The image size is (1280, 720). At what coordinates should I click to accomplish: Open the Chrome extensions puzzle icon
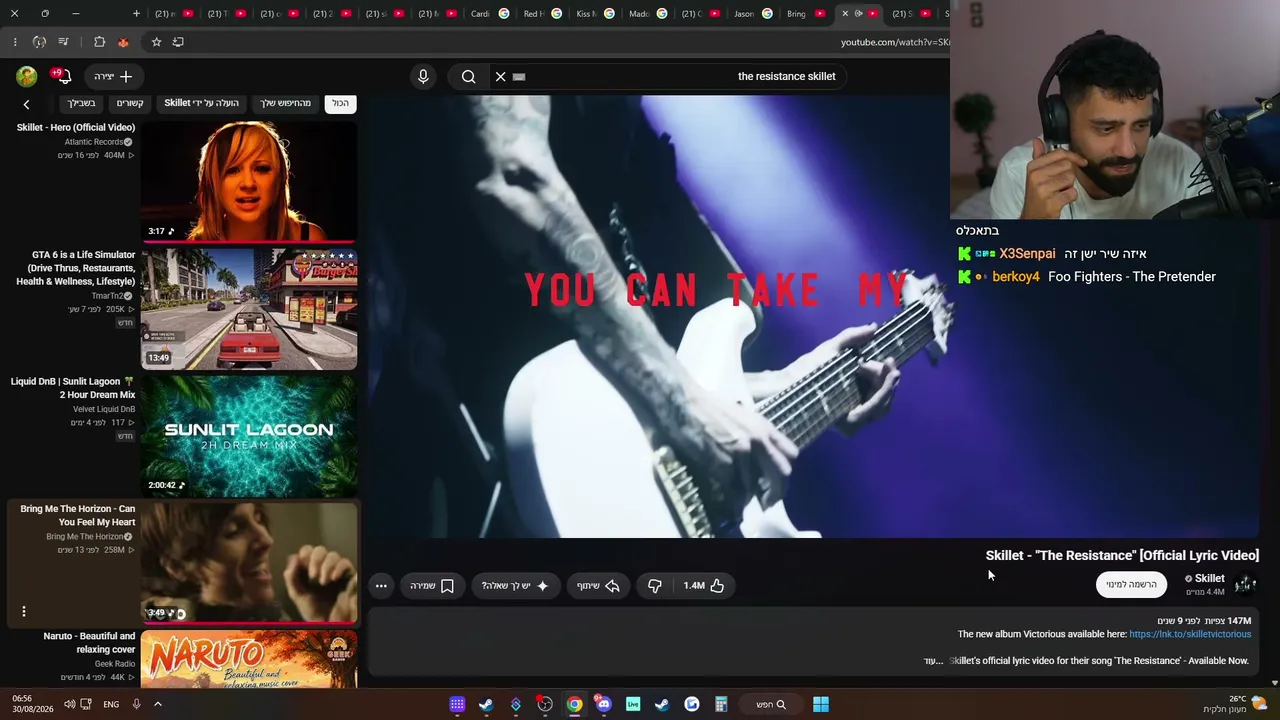[x=99, y=42]
